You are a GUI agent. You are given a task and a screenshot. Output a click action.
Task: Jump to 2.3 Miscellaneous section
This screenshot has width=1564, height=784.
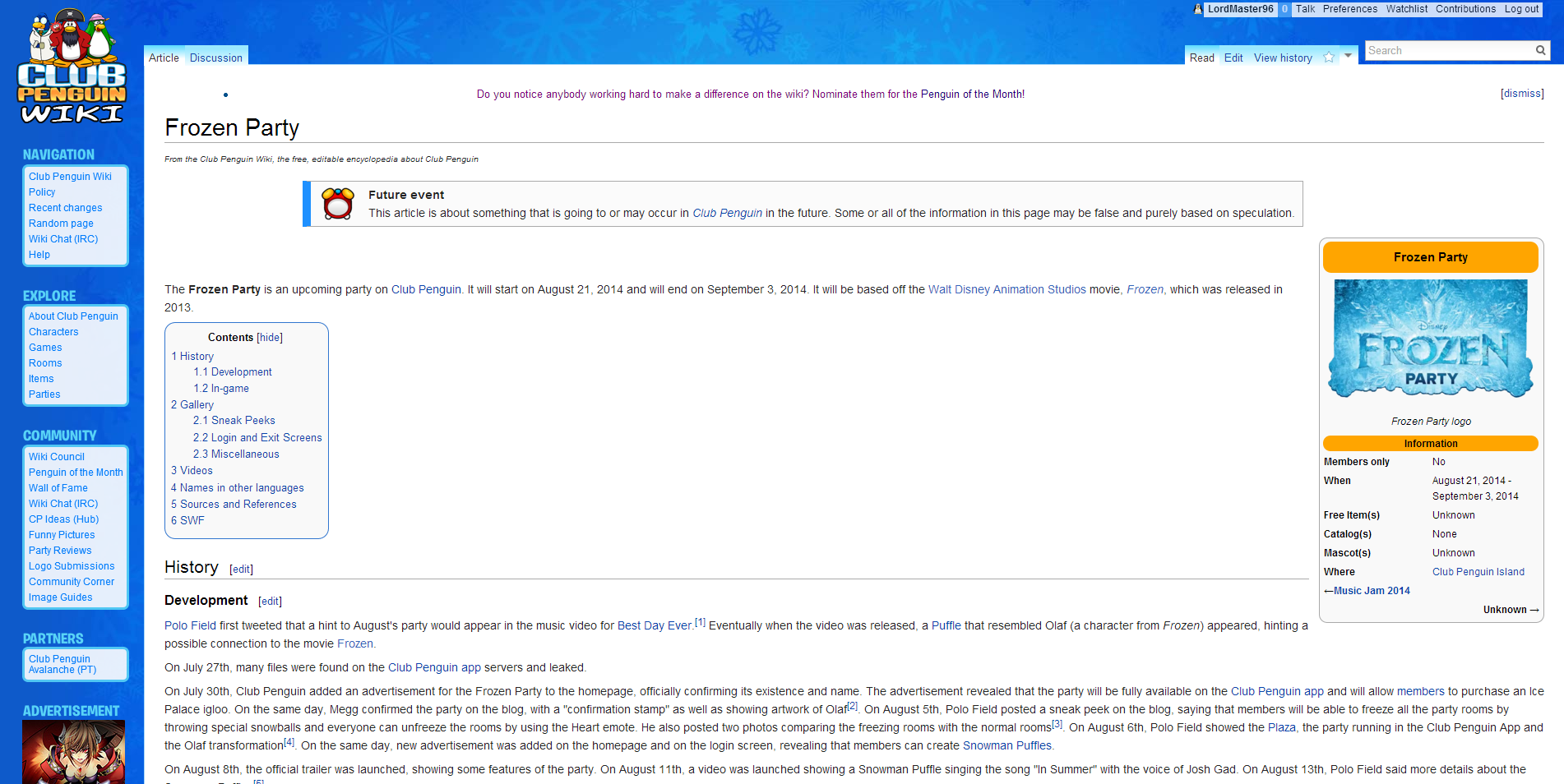[236, 454]
